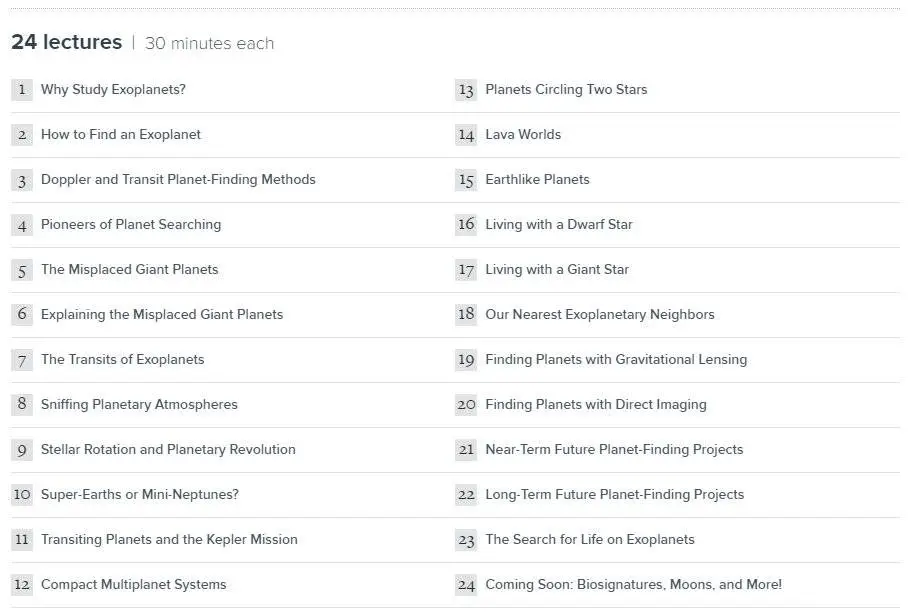Image resolution: width=909 pixels, height=616 pixels.
Task: Click number 9 badge for Stellar Rotation
Action: click(22, 450)
